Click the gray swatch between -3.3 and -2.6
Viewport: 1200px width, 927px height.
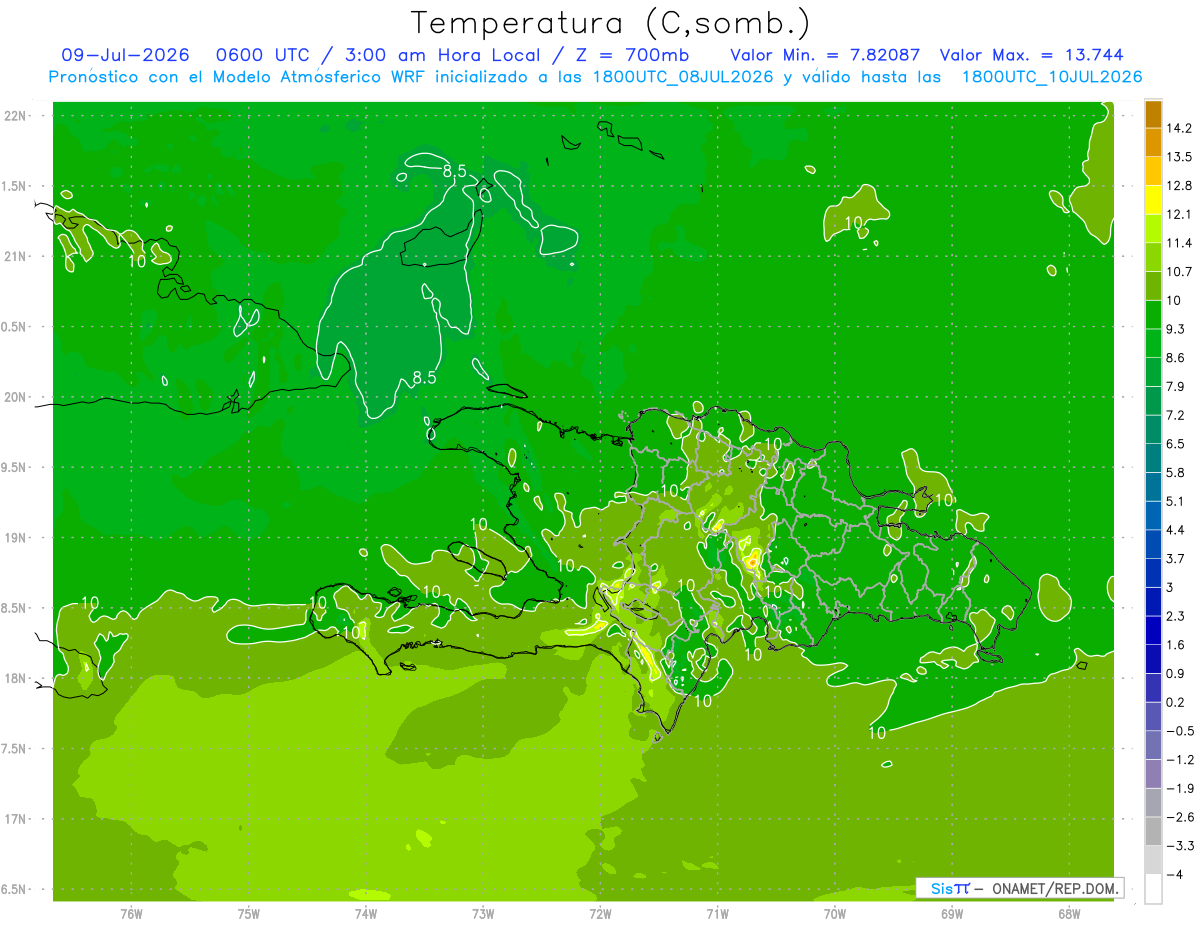1153,832
